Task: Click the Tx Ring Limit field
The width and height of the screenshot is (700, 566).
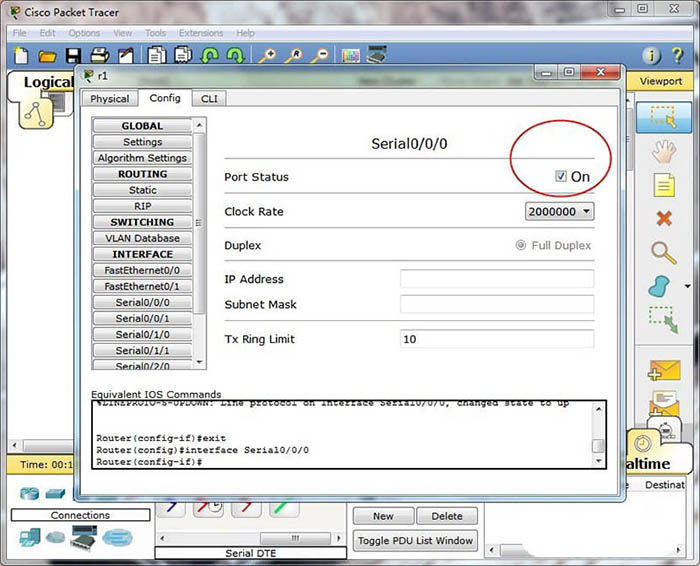Action: [x=497, y=339]
